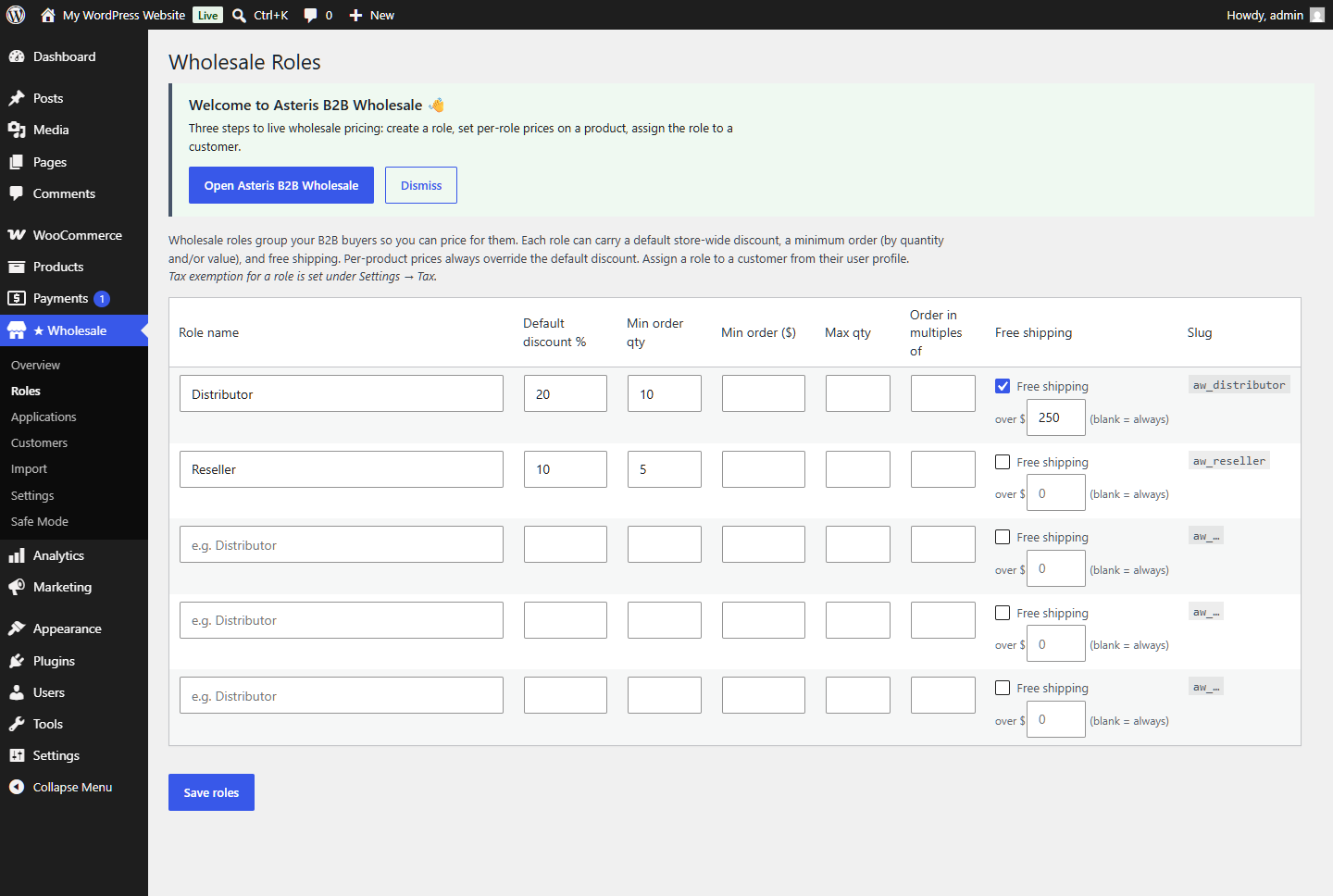Click the Settings sliders icon
Image resolution: width=1333 pixels, height=896 pixels.
point(17,755)
